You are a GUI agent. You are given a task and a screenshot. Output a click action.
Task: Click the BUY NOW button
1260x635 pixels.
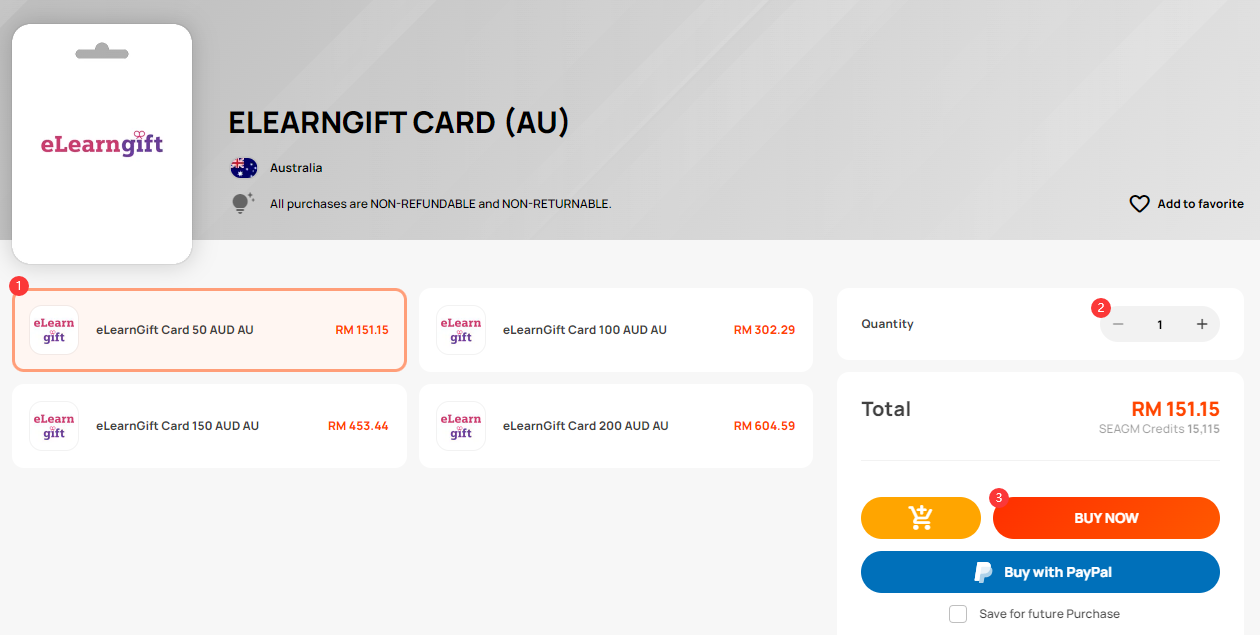pos(1106,518)
